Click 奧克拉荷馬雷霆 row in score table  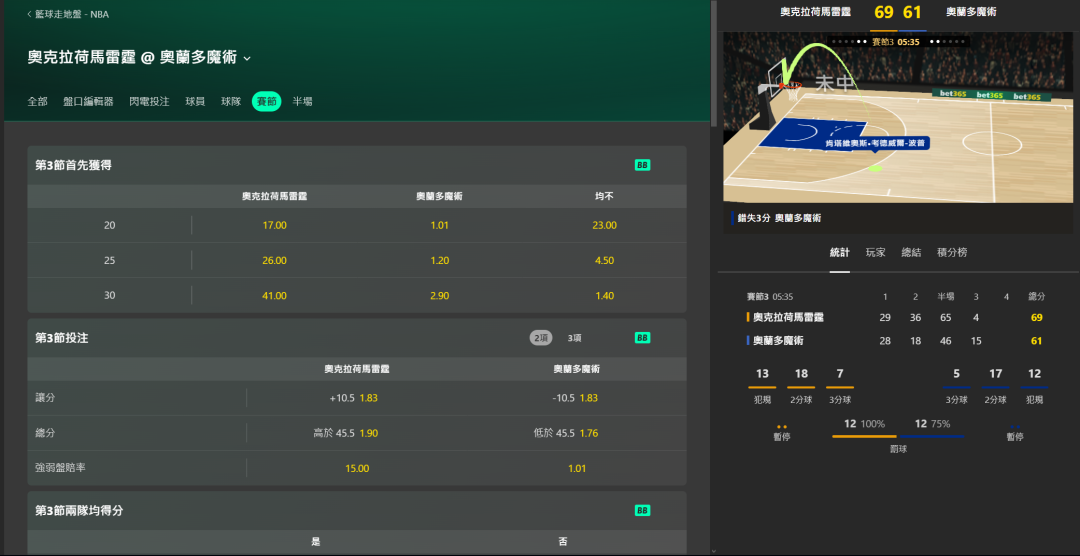tap(896, 318)
